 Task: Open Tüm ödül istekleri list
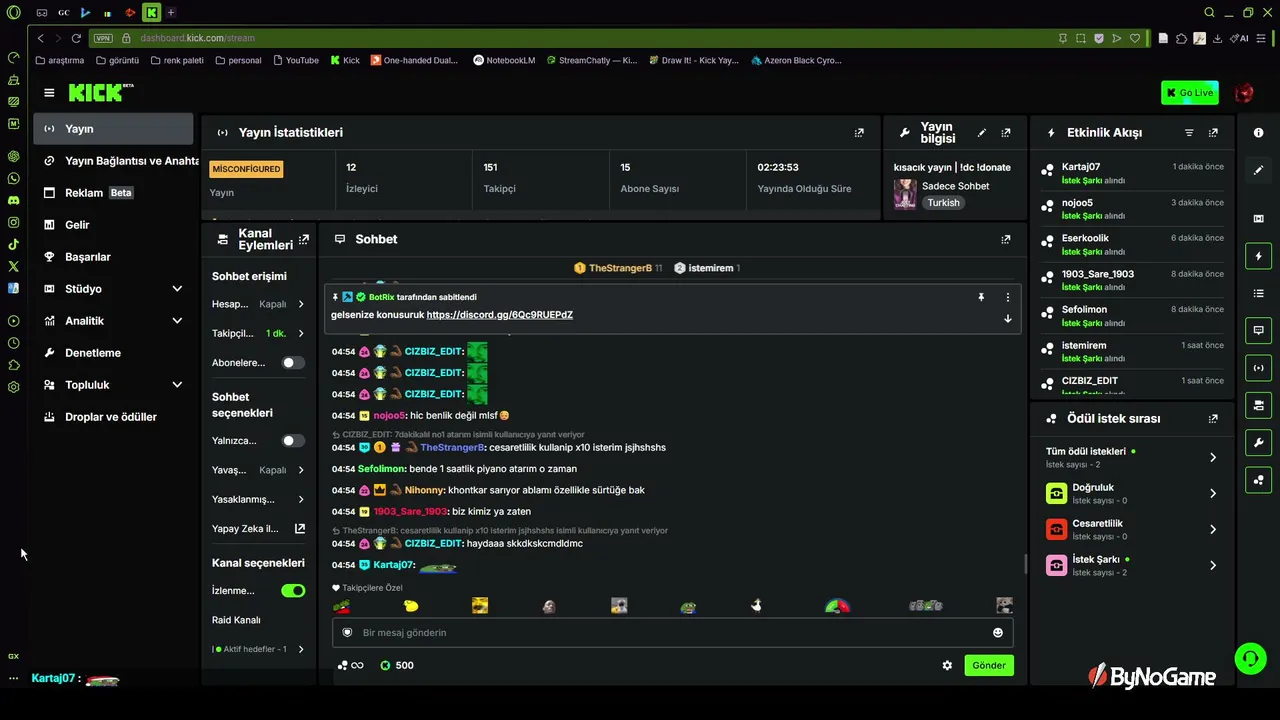1131,457
